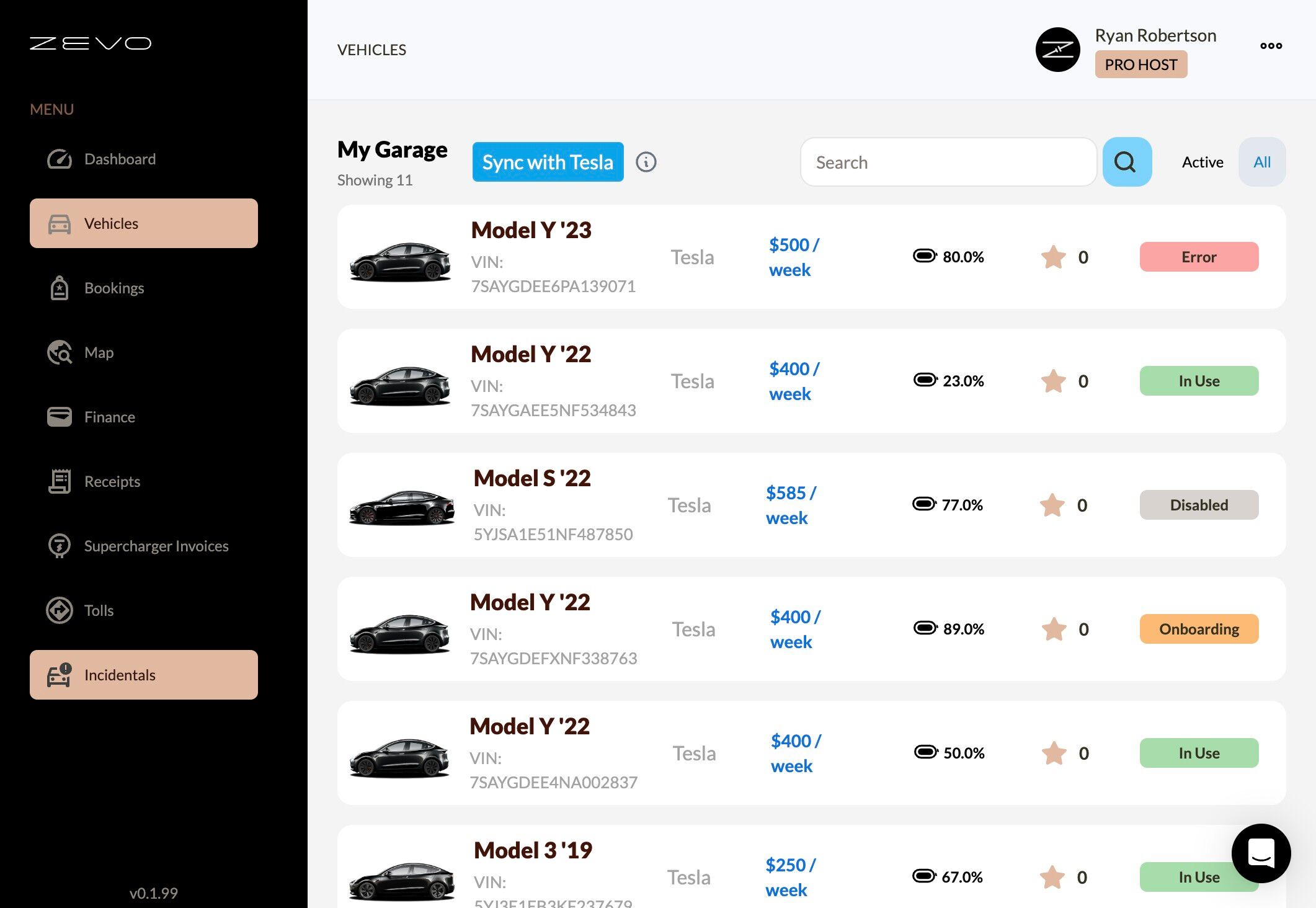Click the Error status badge
This screenshot has width=1316, height=908.
pos(1198,257)
